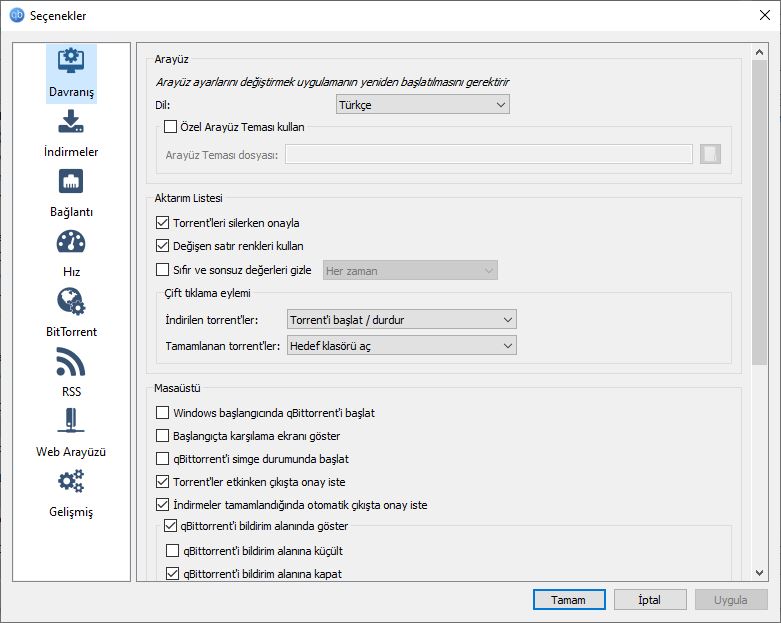
Task: Click the İptal button
Action: tap(650, 600)
